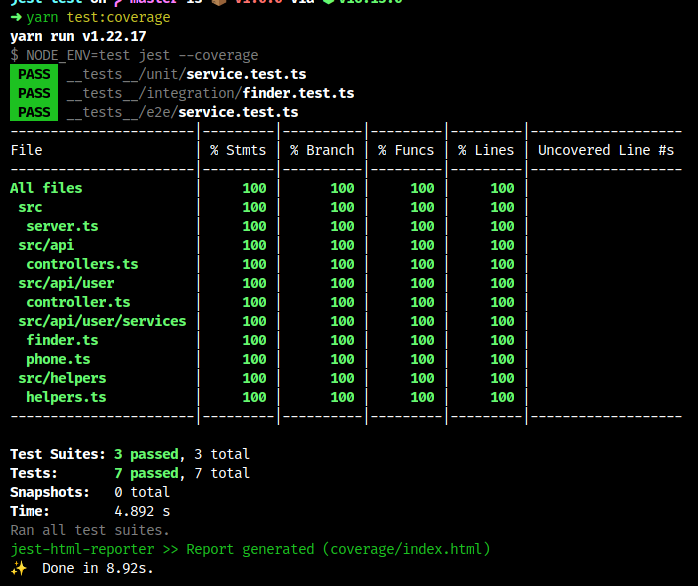Click the '% Lines' column header
This screenshot has width=698, height=586.
(x=486, y=150)
